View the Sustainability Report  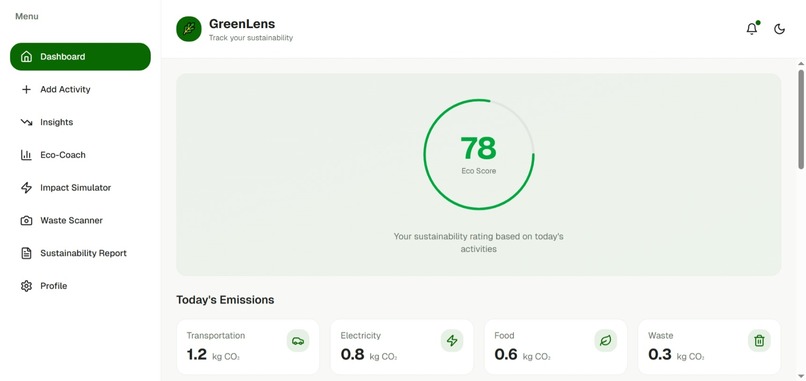pyautogui.click(x=80, y=253)
